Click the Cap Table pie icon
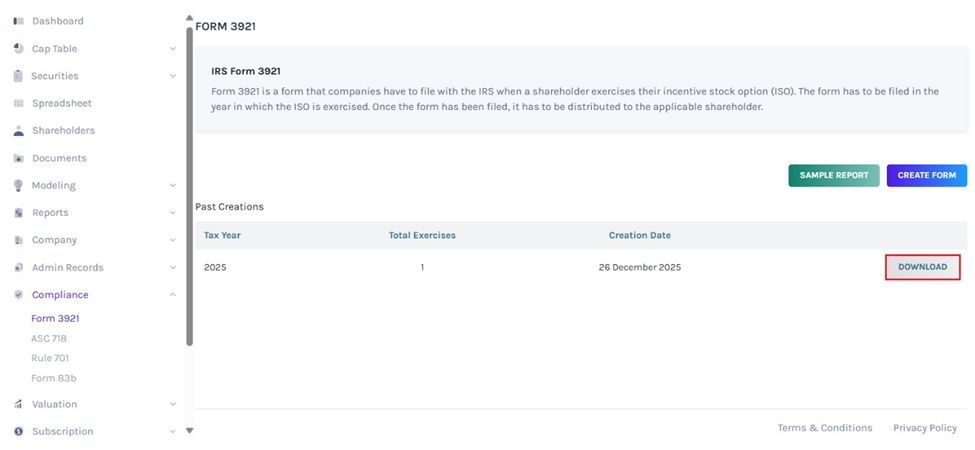 [18, 49]
